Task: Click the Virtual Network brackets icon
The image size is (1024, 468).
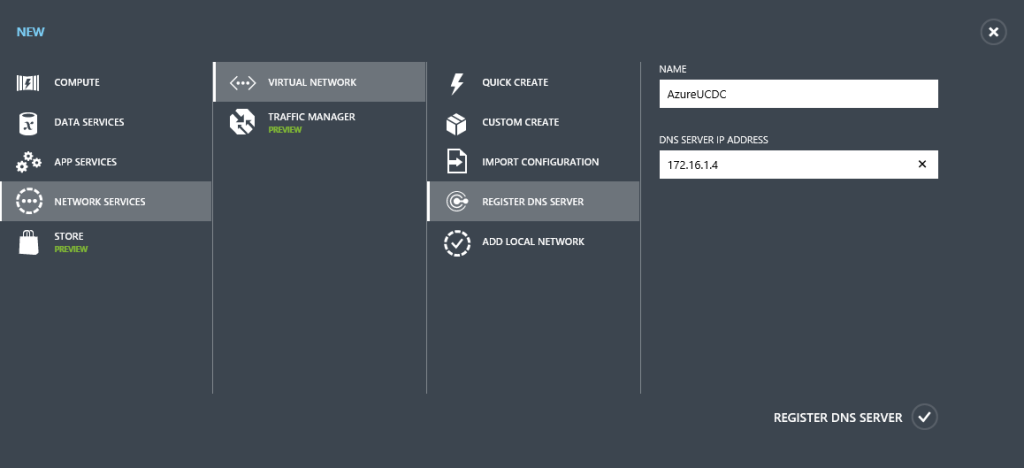Action: [x=242, y=83]
